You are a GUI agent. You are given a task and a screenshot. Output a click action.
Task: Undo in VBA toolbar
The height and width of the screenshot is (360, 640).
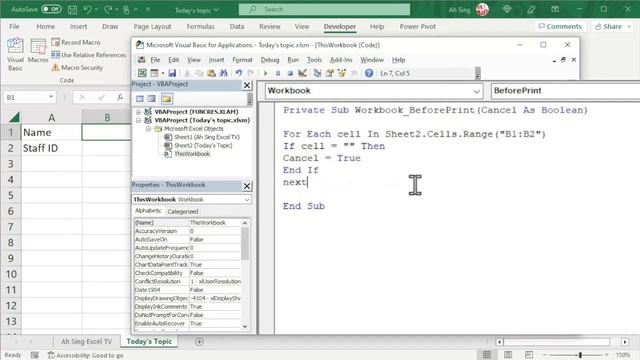coord(239,73)
